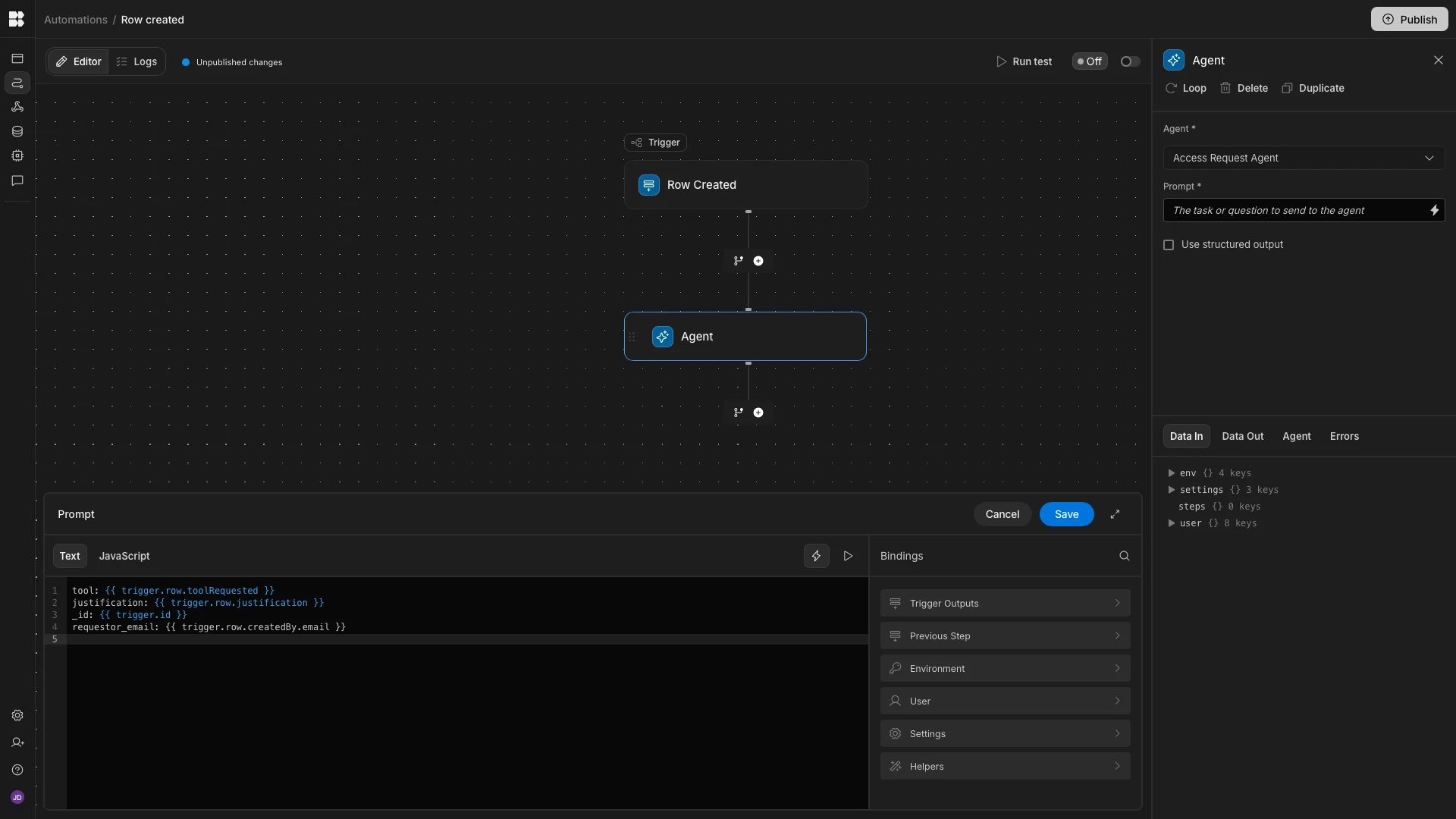1456x819 pixels.
Task: Expand the settings tree node
Action: [1172, 490]
